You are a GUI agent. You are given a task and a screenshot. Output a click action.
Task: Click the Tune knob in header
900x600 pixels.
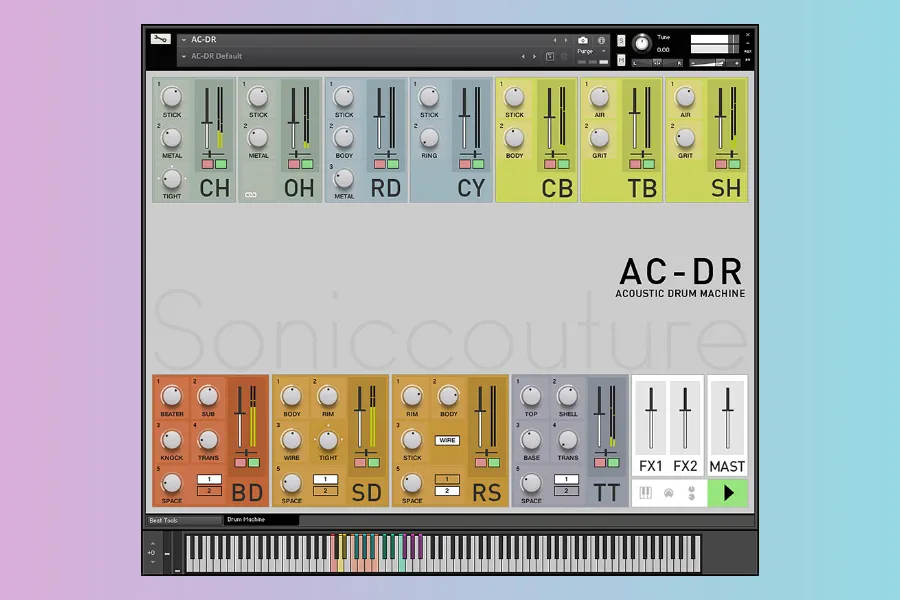pos(641,44)
